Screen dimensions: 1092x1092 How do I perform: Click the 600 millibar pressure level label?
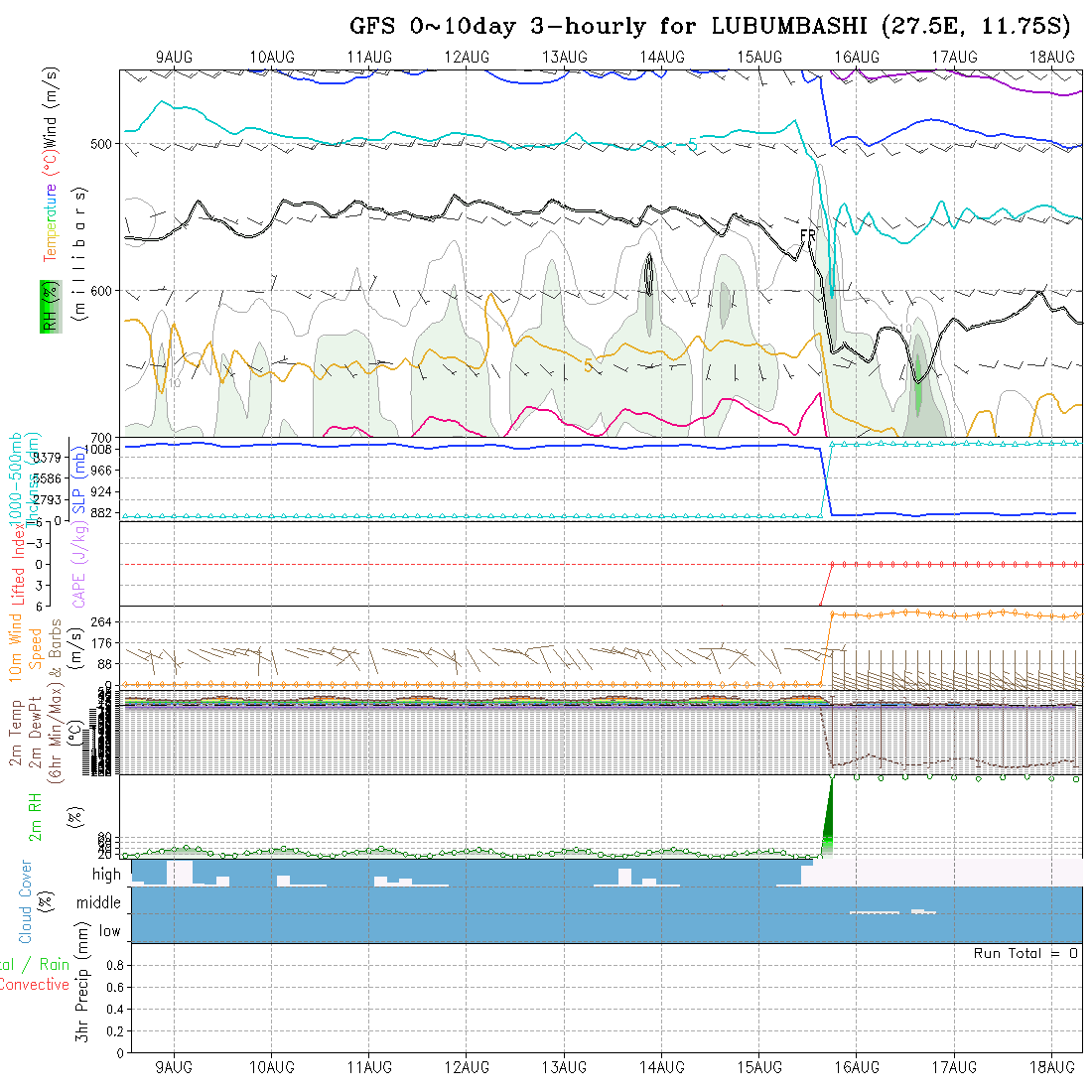(101, 291)
